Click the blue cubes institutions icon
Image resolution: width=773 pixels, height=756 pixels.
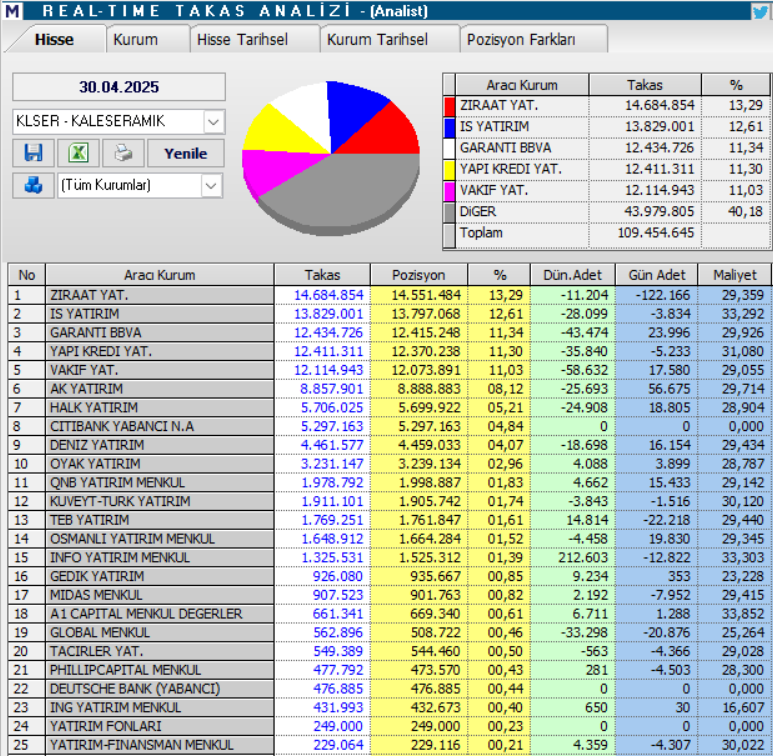pos(34,185)
